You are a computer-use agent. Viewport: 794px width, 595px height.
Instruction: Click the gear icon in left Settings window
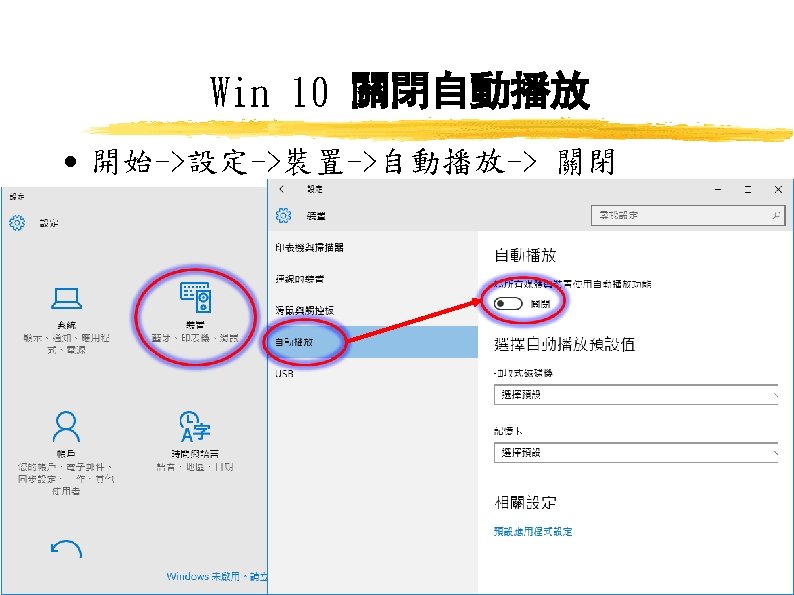17,222
